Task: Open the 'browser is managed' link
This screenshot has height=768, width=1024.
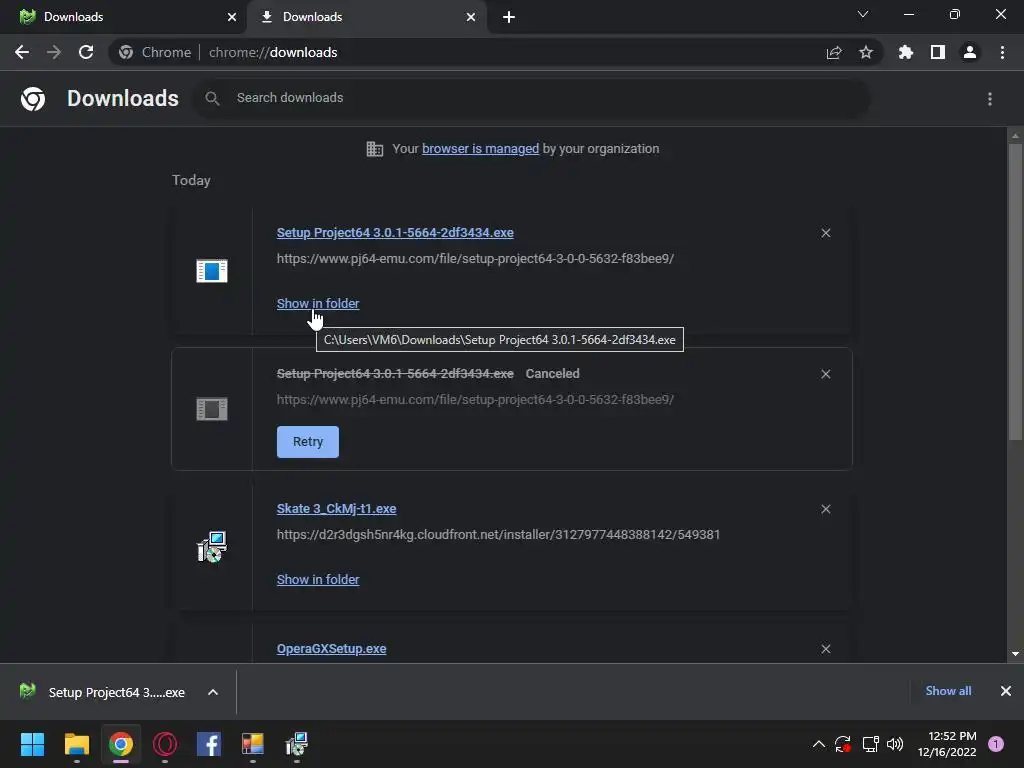Action: (x=481, y=149)
